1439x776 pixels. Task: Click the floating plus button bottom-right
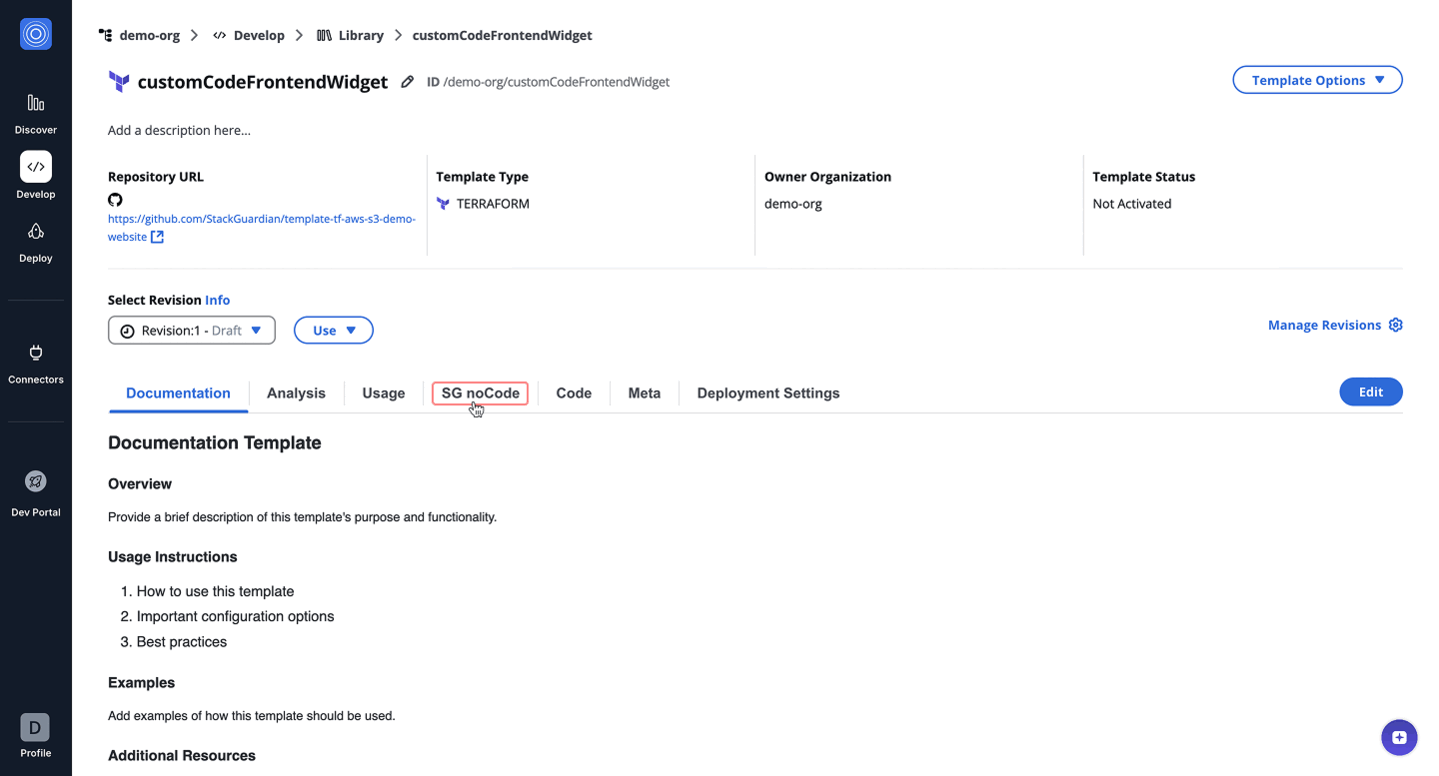click(x=1398, y=738)
